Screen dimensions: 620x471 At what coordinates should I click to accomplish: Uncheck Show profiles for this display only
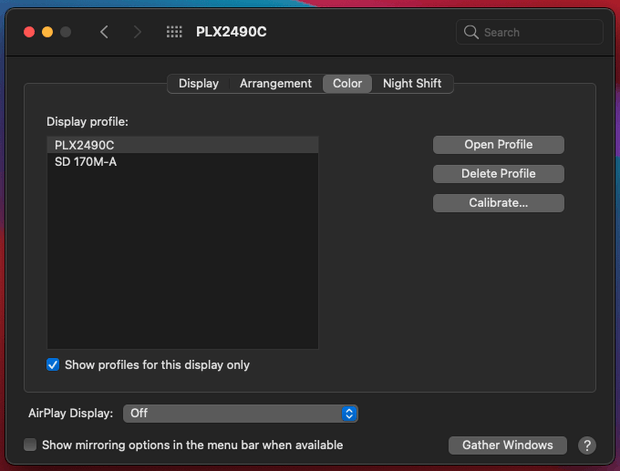click(53, 365)
